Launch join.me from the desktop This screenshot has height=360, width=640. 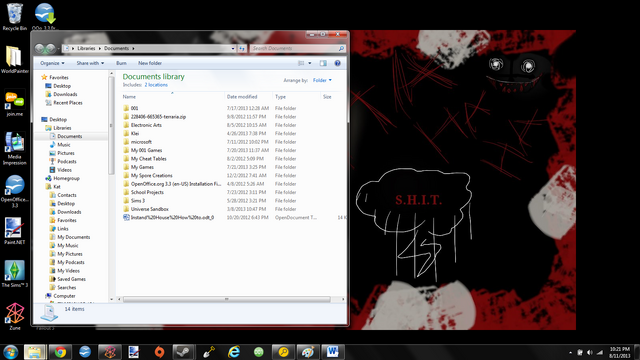[15, 104]
